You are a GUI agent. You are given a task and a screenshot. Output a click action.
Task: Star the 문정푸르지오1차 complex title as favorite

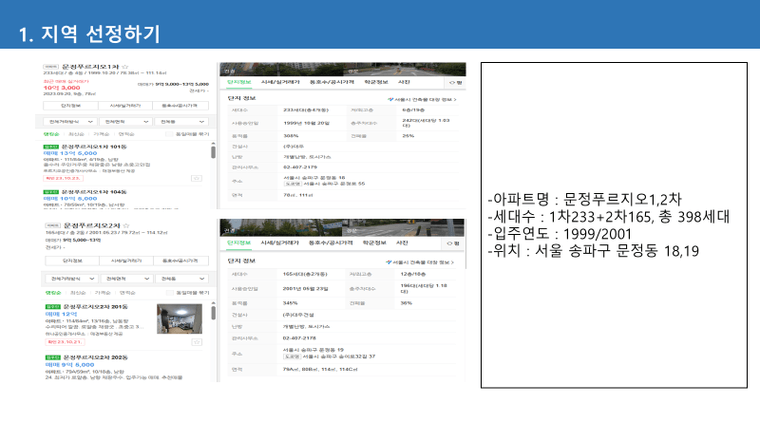pos(126,66)
